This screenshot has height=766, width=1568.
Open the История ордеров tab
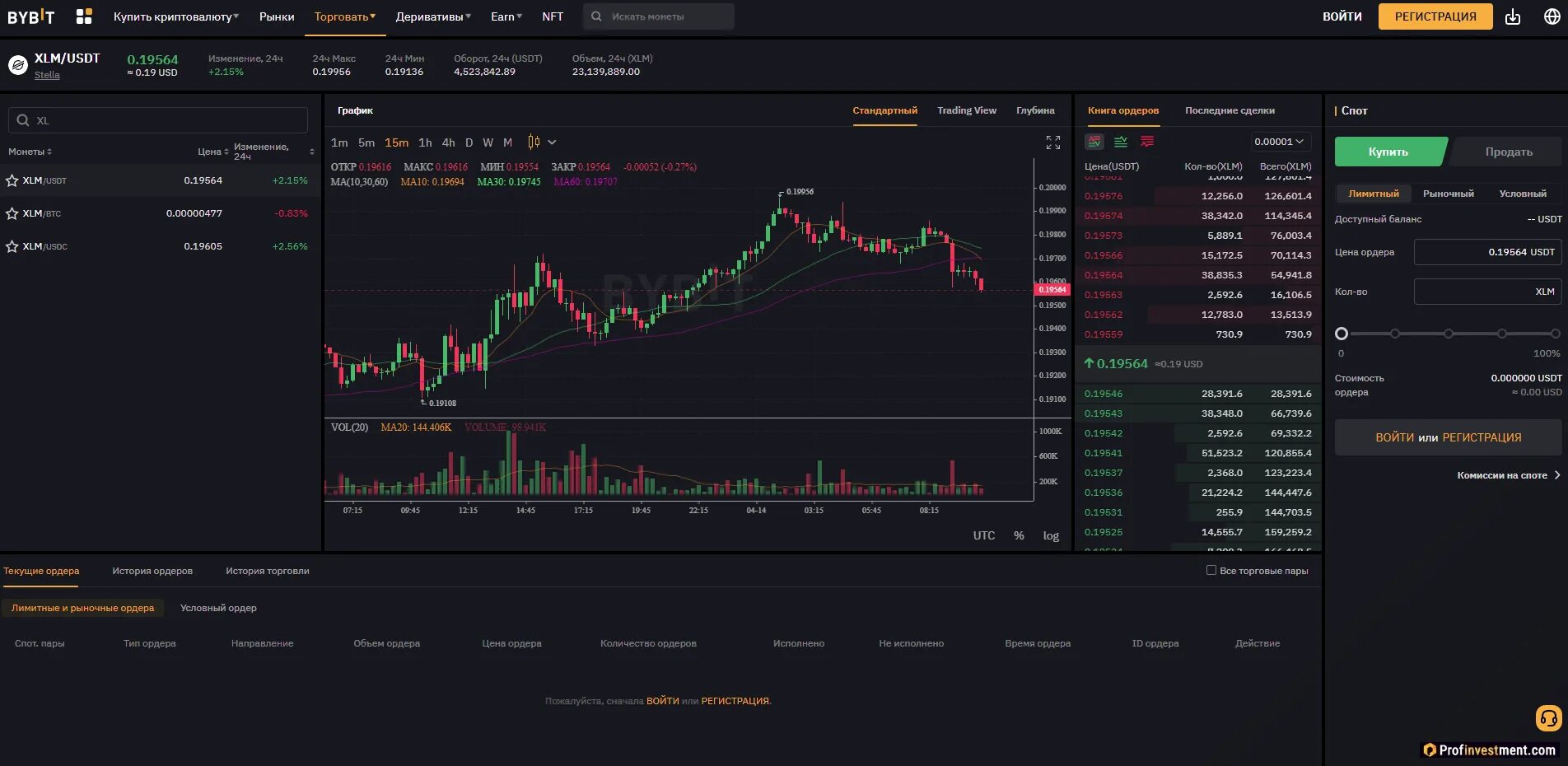click(152, 571)
